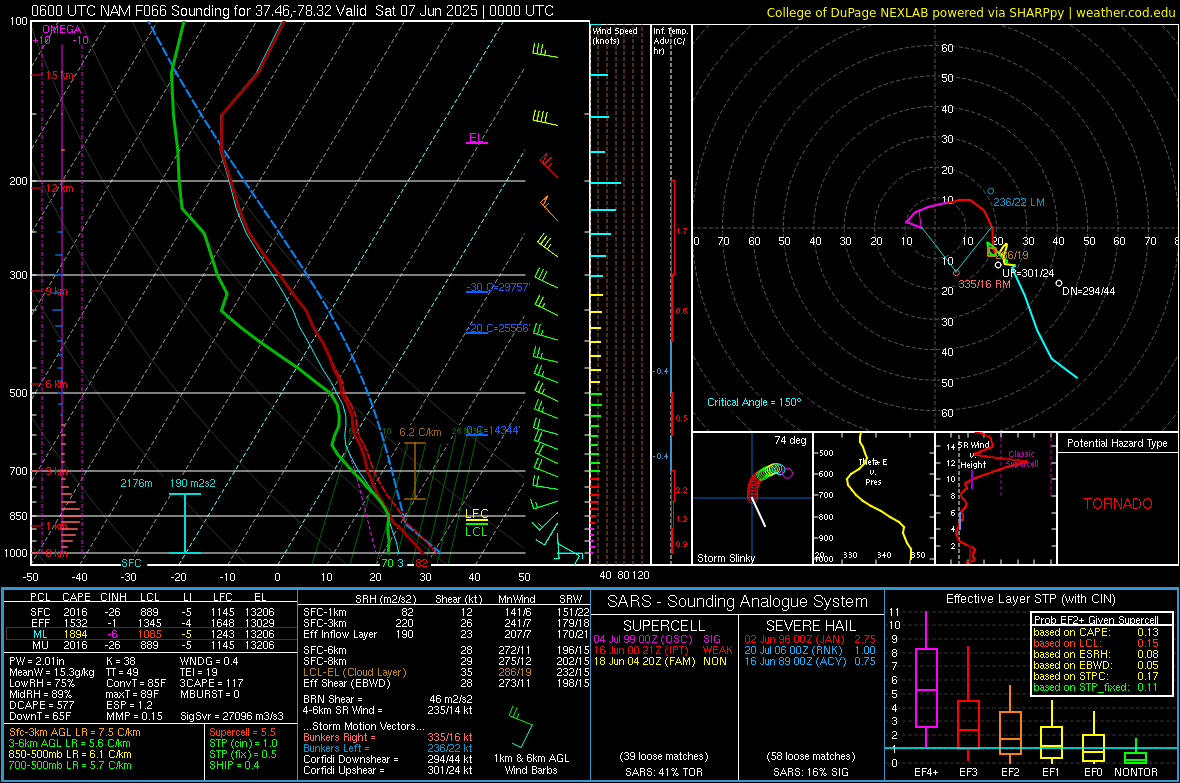This screenshot has height=783, width=1180.
Task: Click the ConvT = 85F value
Action: click(x=136, y=684)
